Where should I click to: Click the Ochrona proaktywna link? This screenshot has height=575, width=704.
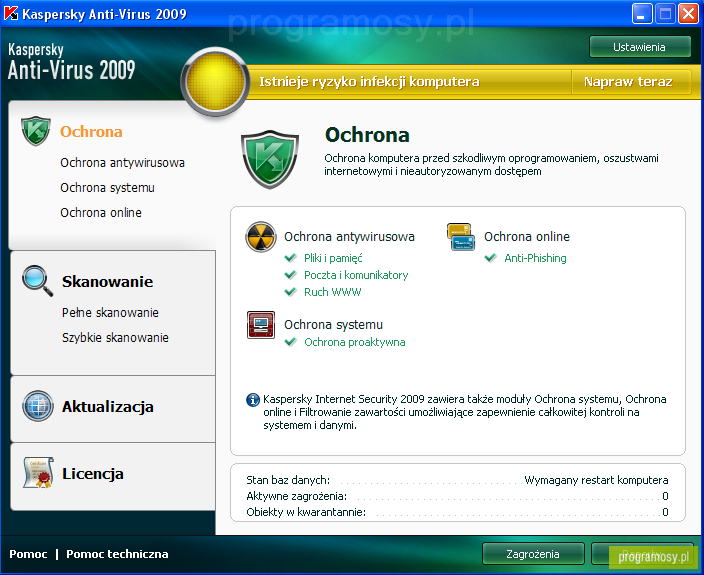[x=355, y=342]
